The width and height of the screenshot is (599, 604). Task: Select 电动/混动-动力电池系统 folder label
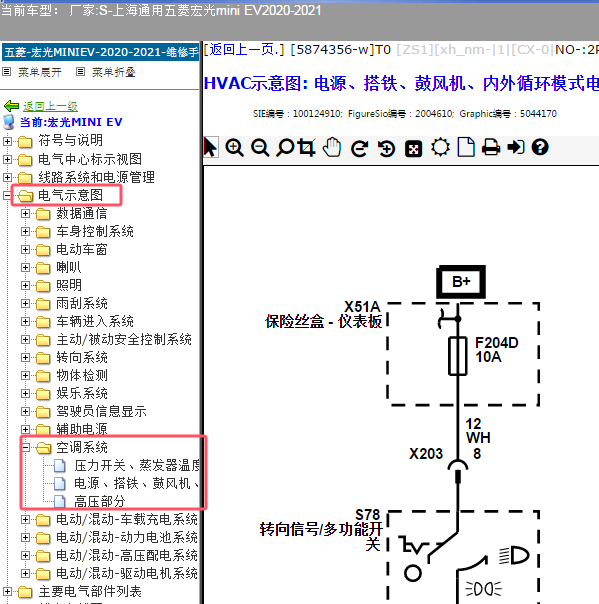[x=127, y=537]
